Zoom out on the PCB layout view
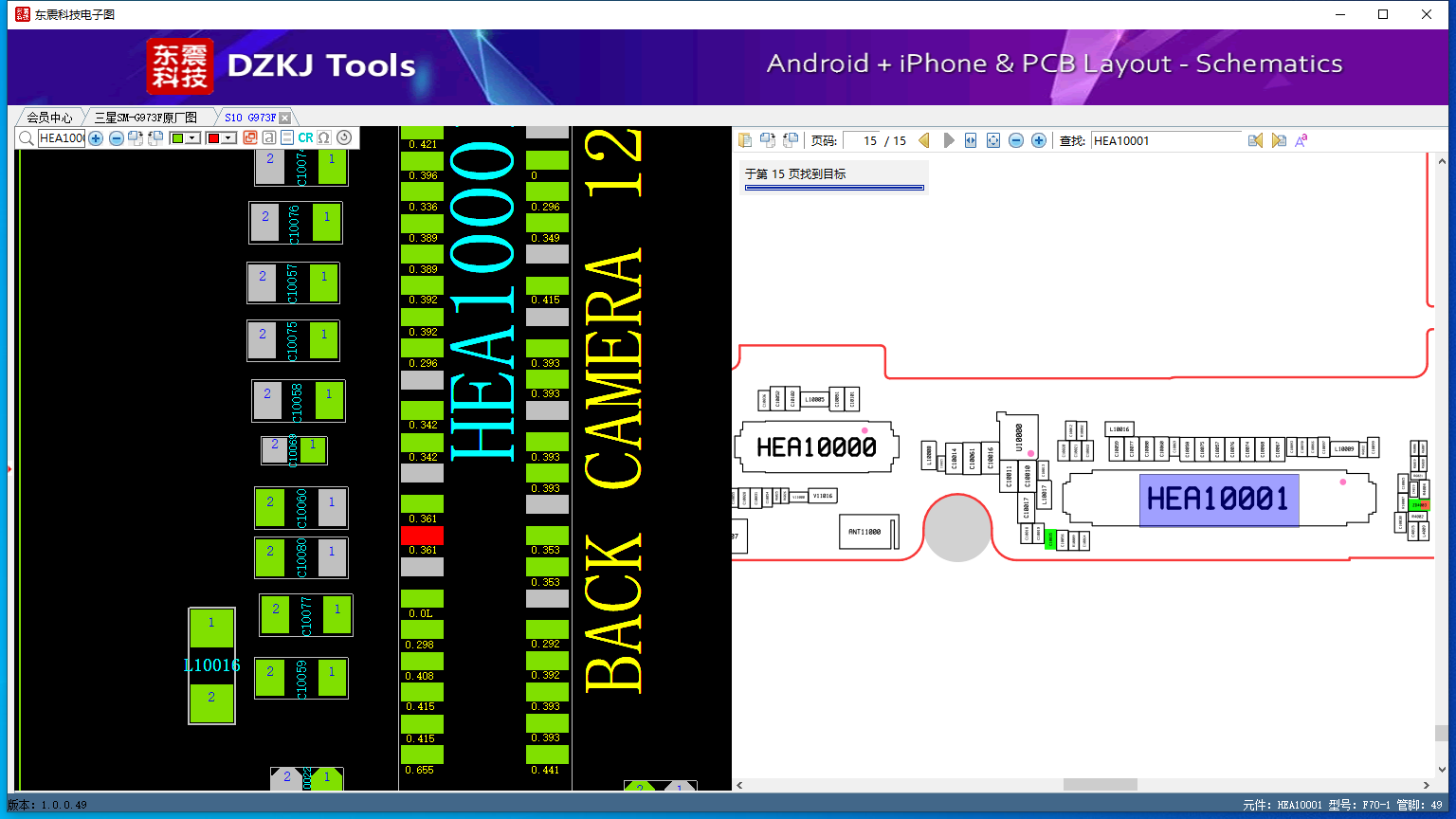 pyautogui.click(x=117, y=138)
